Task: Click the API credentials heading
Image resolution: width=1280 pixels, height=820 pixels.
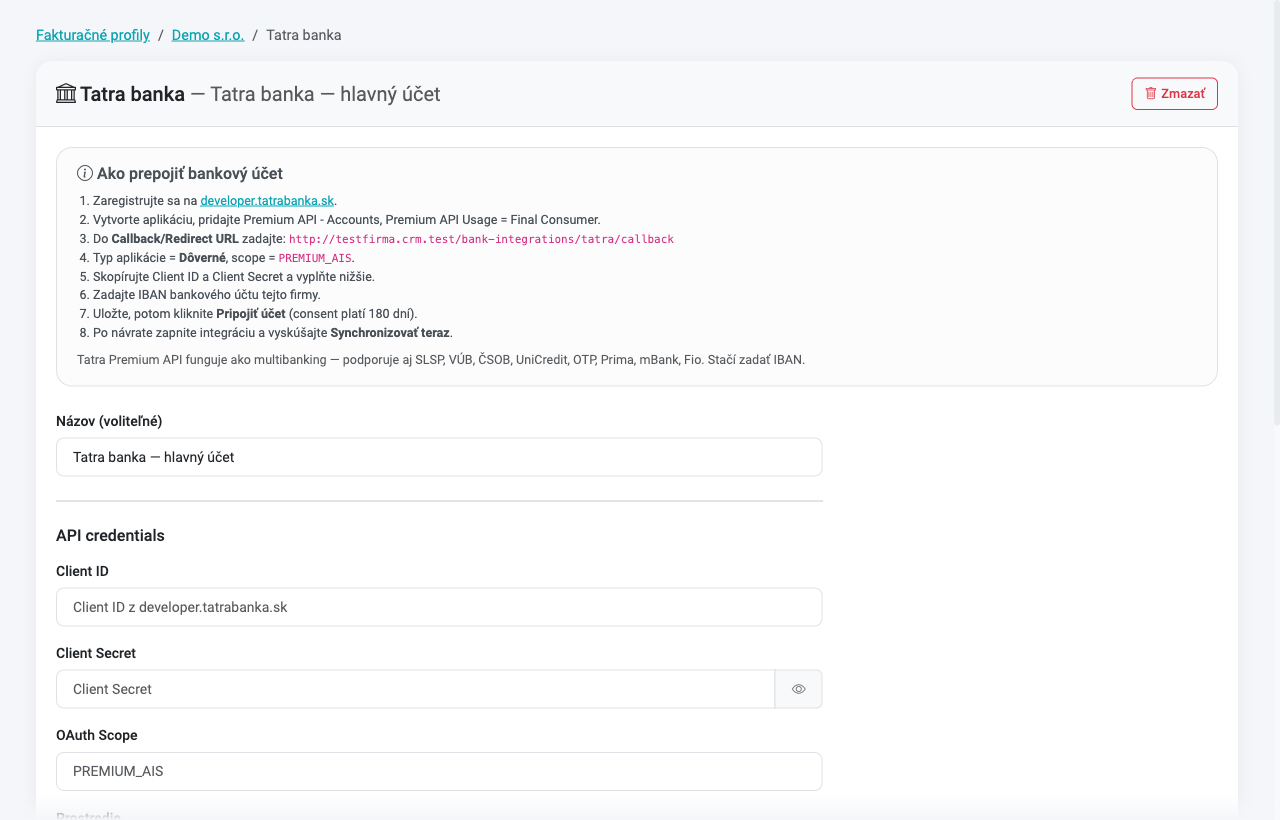Action: (x=110, y=535)
